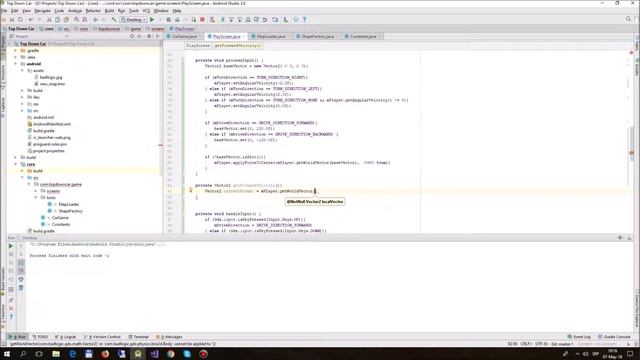Viewport: 640px width, 360px height.
Task: Open the Terminal tool window
Action: (139, 337)
